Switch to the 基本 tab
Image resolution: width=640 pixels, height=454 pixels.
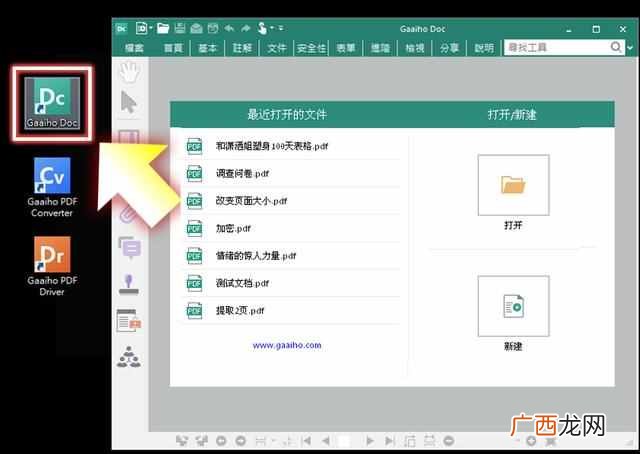pos(207,48)
